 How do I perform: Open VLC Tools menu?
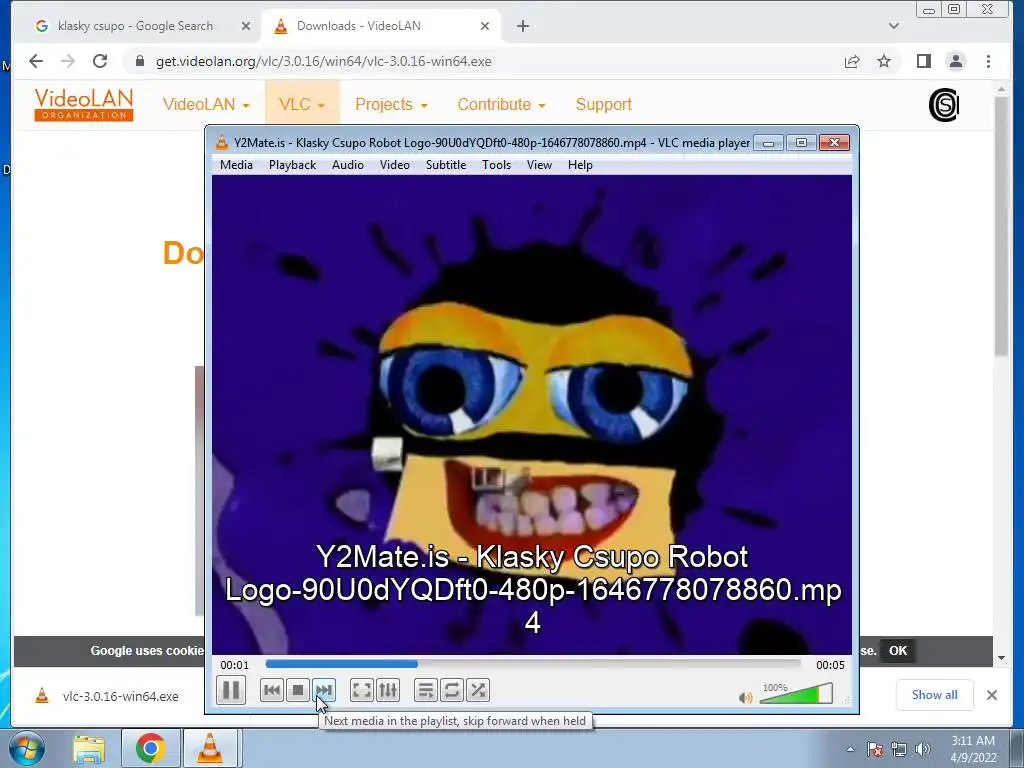tap(496, 165)
